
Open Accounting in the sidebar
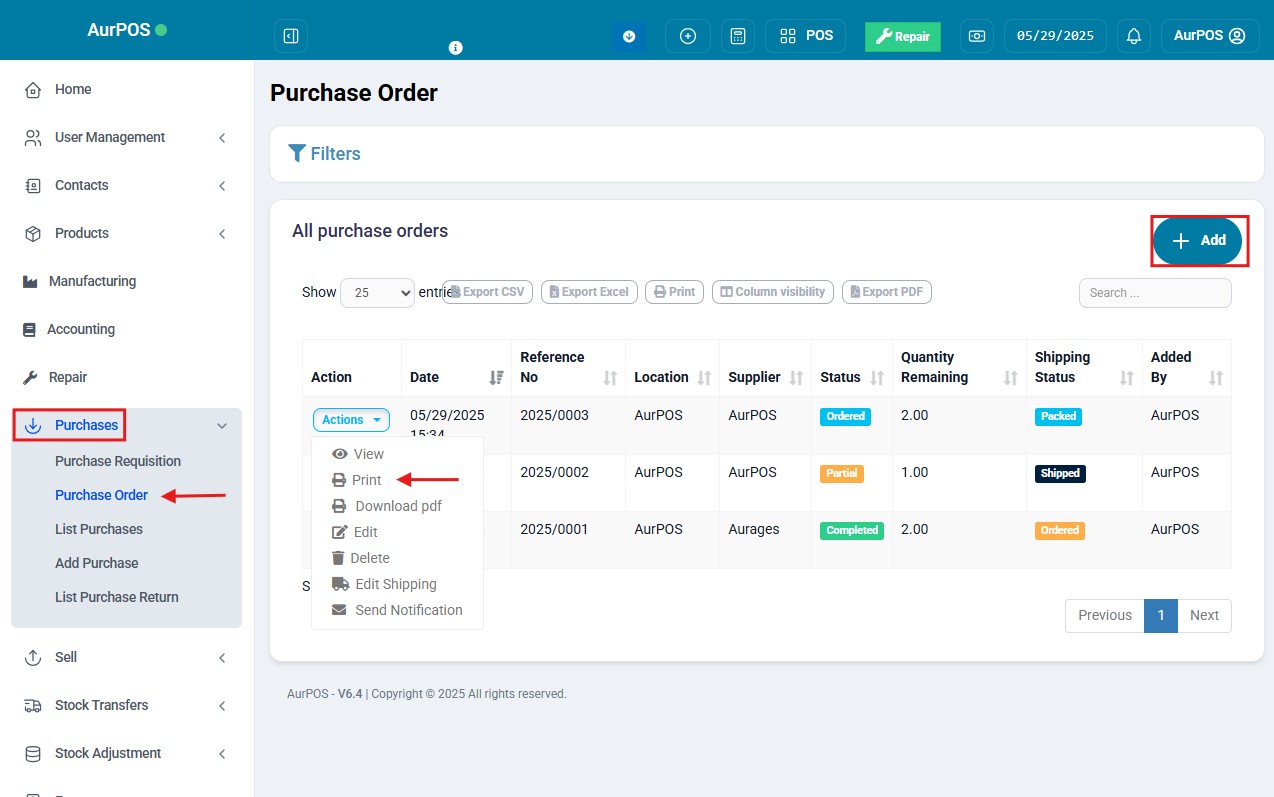[80, 329]
